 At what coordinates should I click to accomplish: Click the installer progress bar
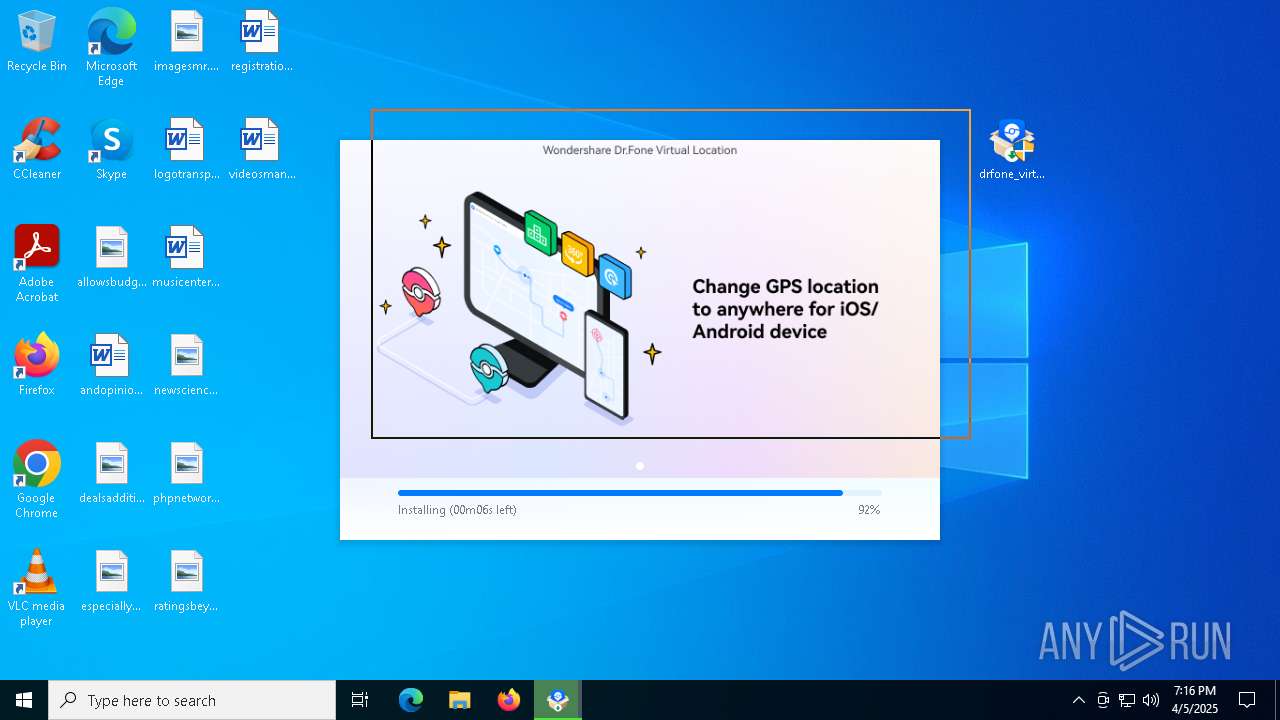[640, 493]
